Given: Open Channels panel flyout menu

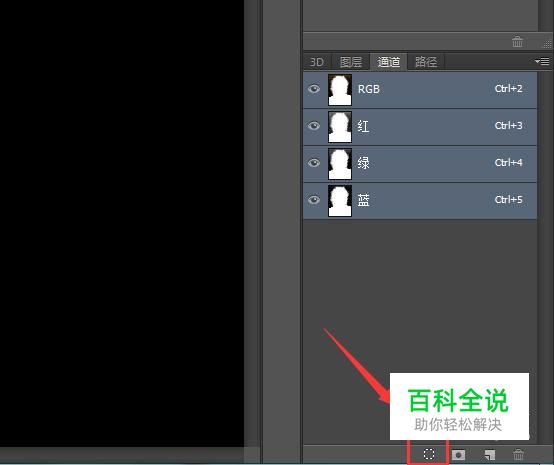Looking at the screenshot, I should (x=542, y=61).
